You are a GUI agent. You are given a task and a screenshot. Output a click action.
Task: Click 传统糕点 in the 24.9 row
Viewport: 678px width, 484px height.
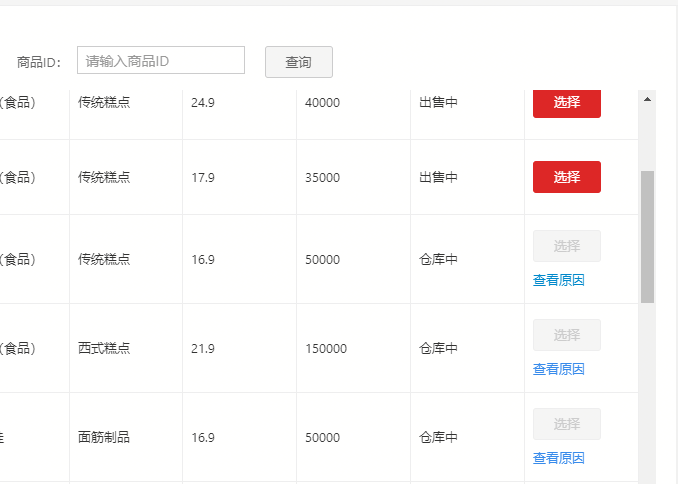104,103
